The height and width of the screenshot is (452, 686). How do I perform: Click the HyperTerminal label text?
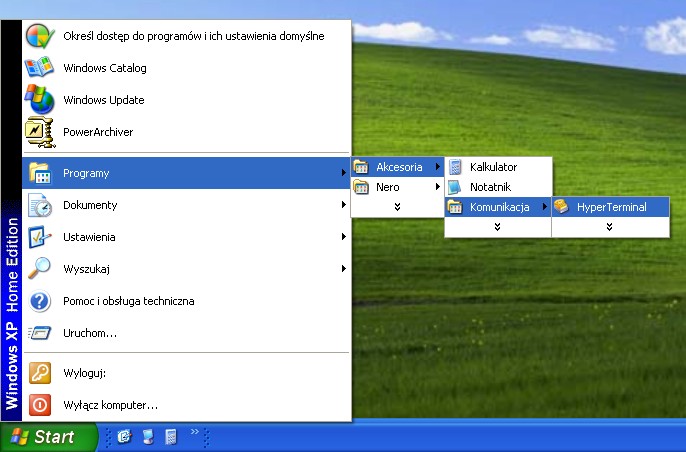pos(612,207)
